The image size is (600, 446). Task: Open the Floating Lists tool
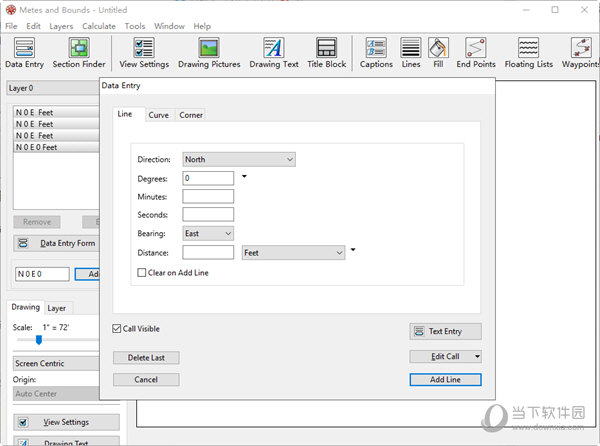click(x=528, y=53)
